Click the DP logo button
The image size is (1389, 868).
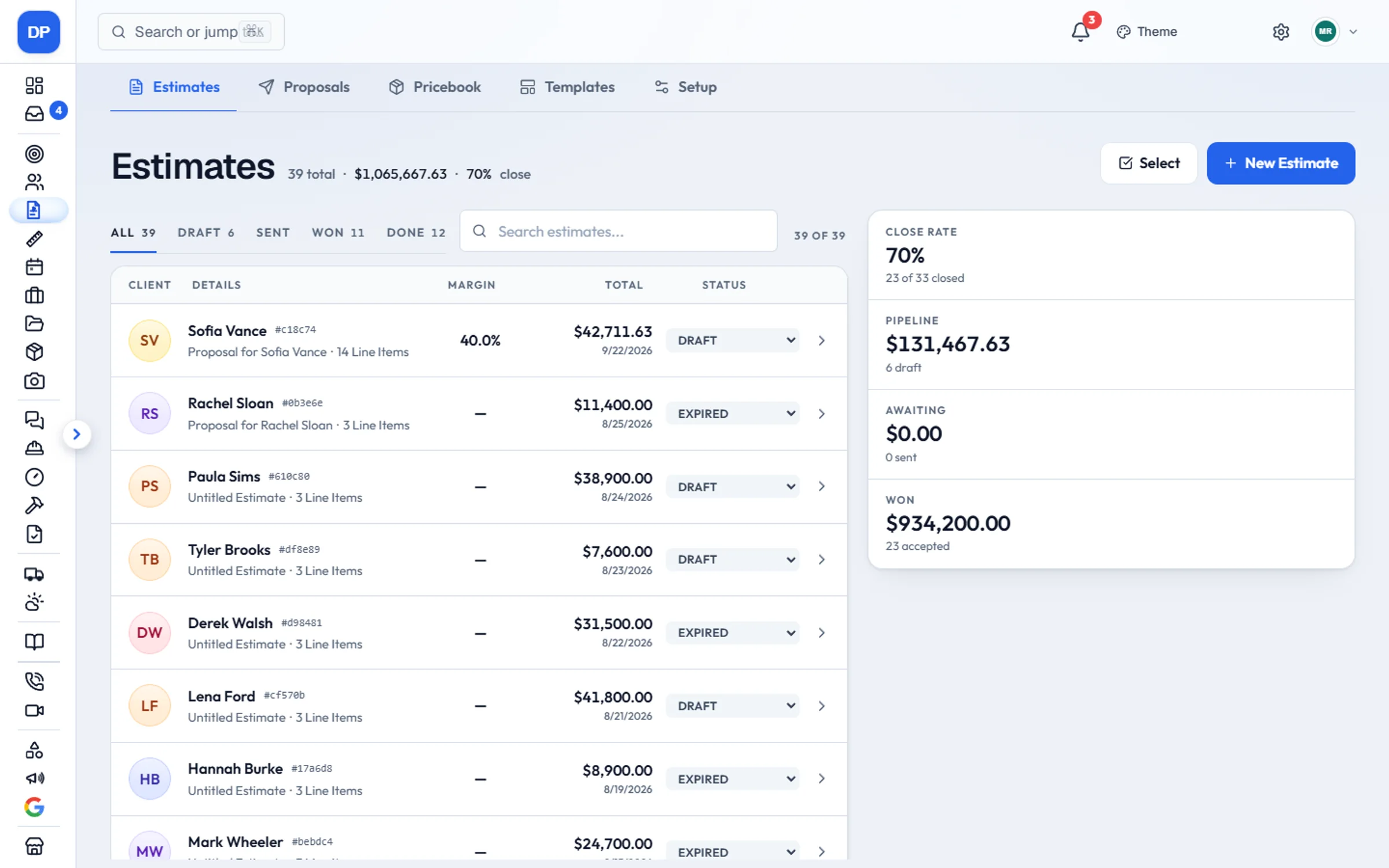(39, 32)
